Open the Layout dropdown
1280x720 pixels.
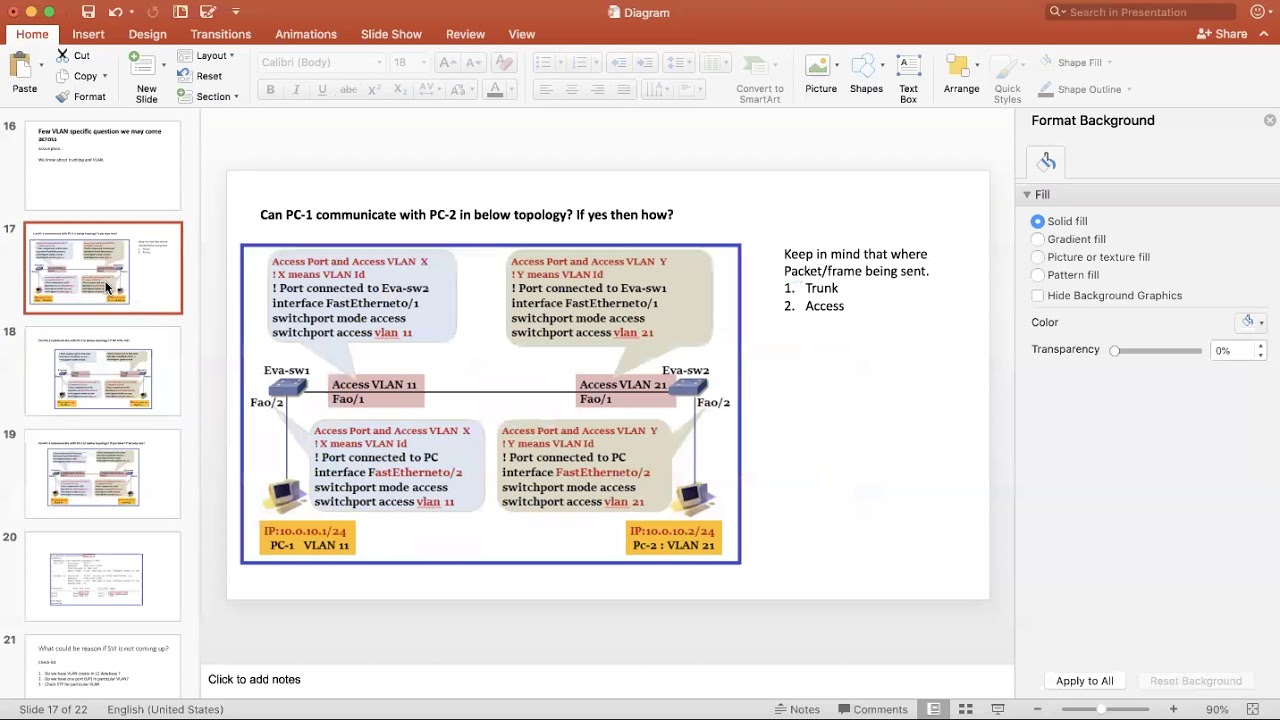[206, 56]
